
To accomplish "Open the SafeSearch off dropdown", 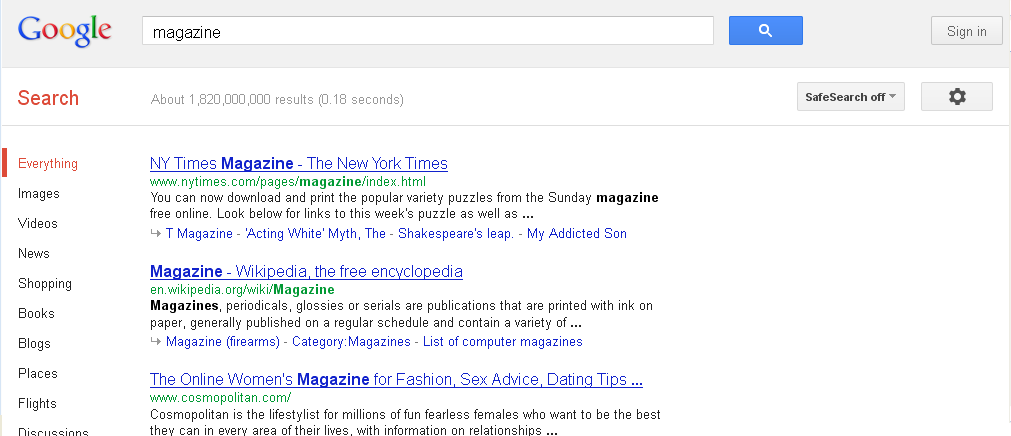I will [x=850, y=97].
